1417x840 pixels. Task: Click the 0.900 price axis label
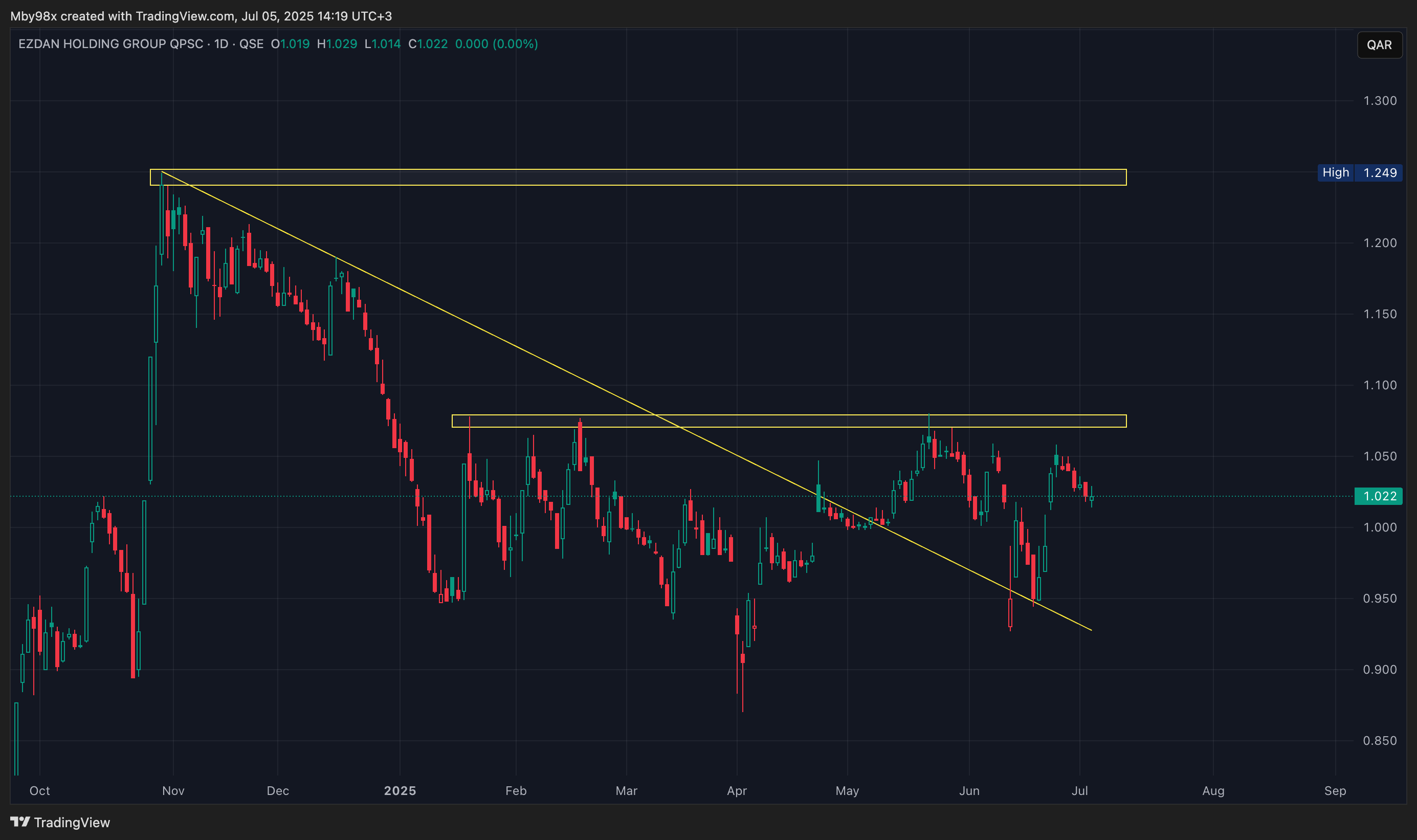1380,670
